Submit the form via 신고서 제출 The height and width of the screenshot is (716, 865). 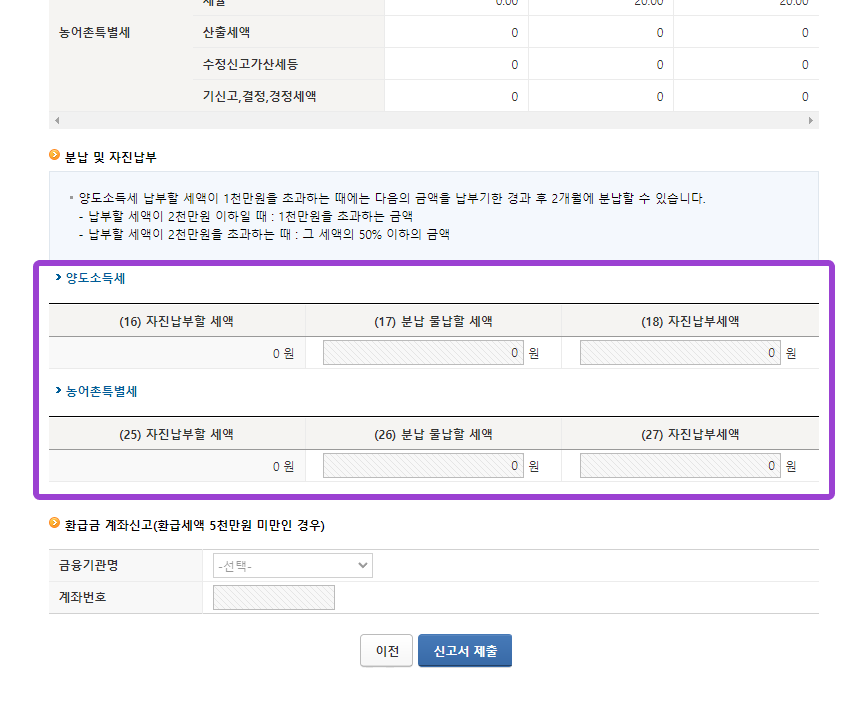pyautogui.click(x=464, y=651)
